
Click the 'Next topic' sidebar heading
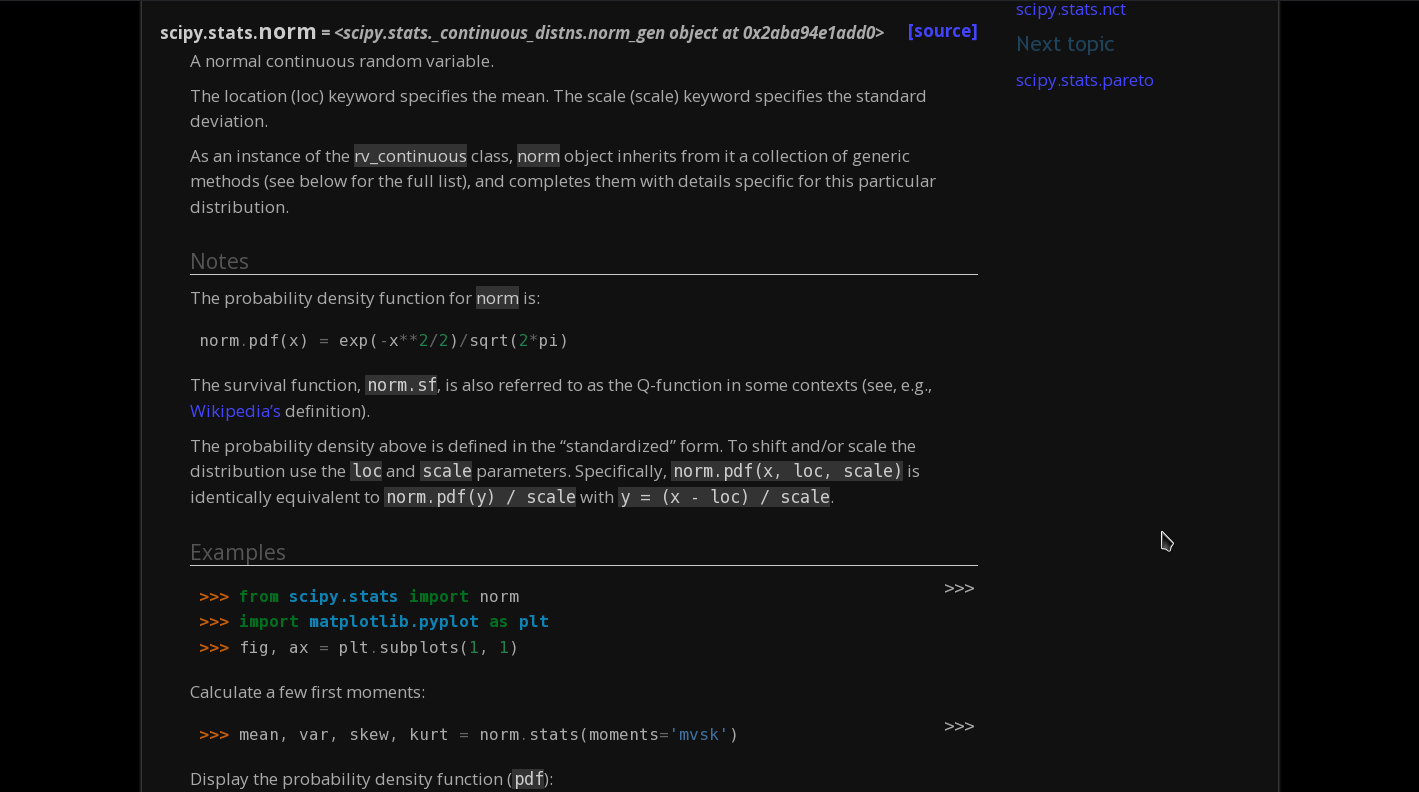click(1065, 44)
